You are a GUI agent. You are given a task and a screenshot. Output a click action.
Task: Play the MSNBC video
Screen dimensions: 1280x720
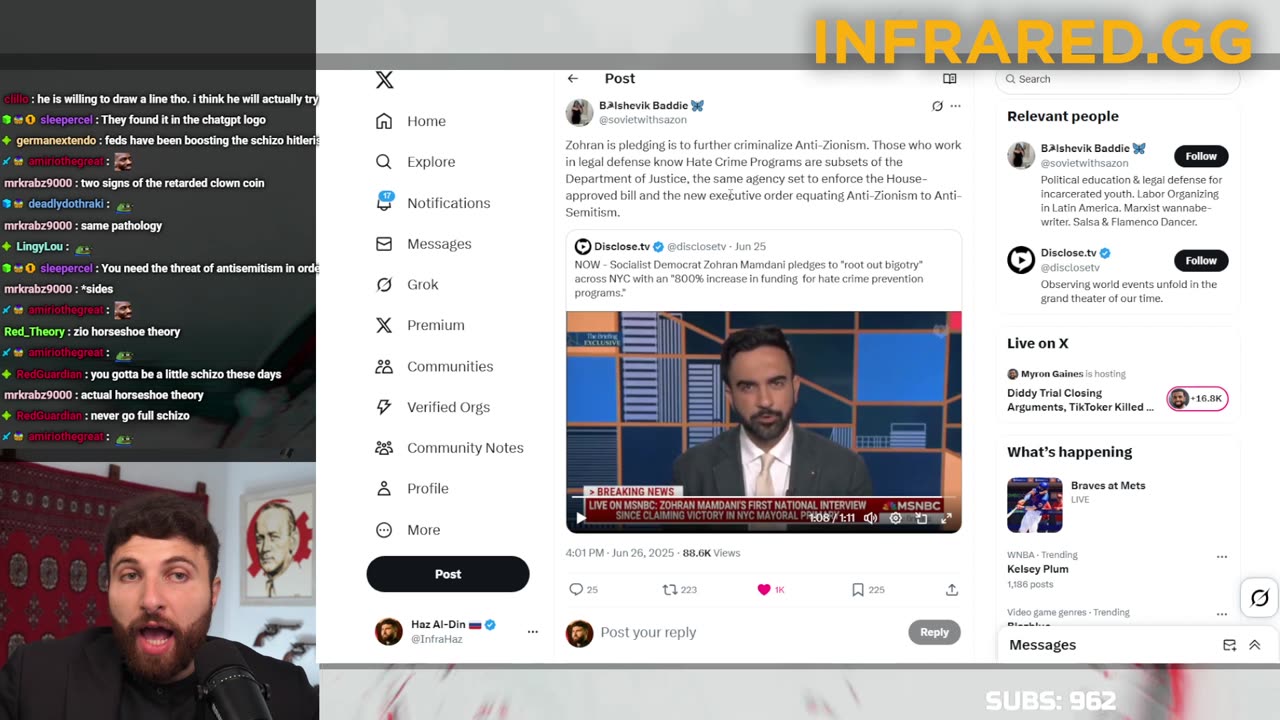[x=580, y=518]
